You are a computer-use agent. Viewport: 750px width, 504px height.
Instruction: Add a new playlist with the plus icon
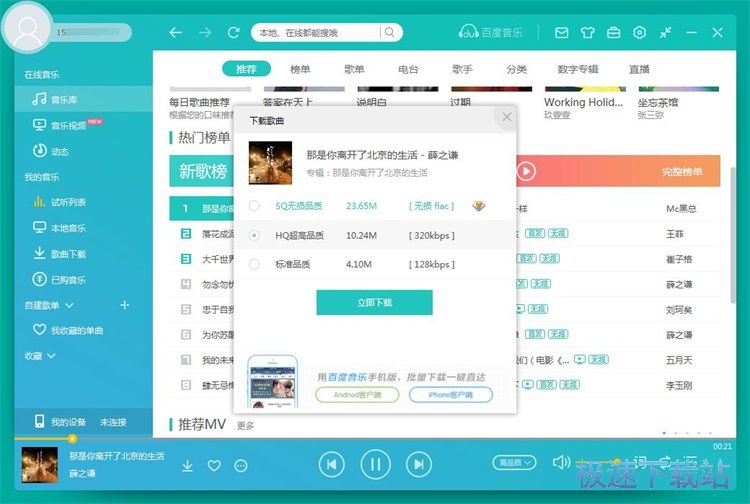pos(124,305)
